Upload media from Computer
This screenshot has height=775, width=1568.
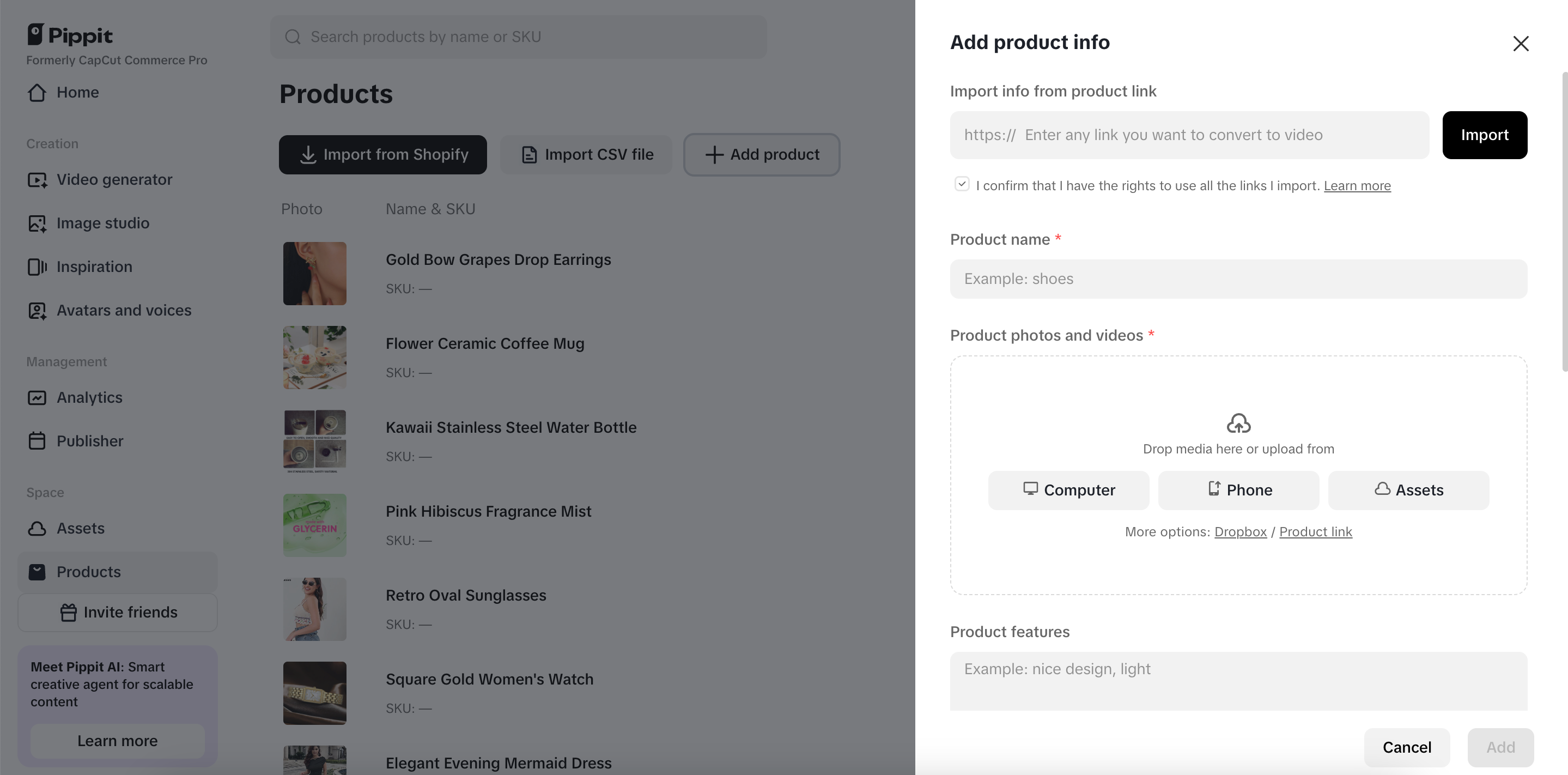(1068, 490)
